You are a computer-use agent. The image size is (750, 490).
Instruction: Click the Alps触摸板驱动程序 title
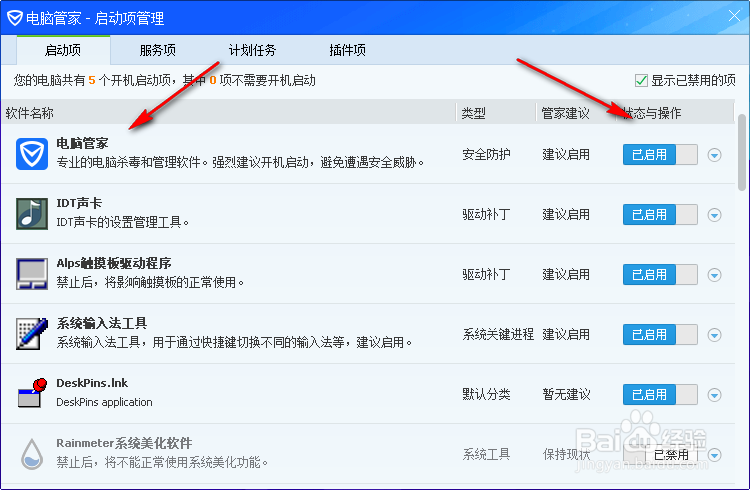click(x=114, y=263)
